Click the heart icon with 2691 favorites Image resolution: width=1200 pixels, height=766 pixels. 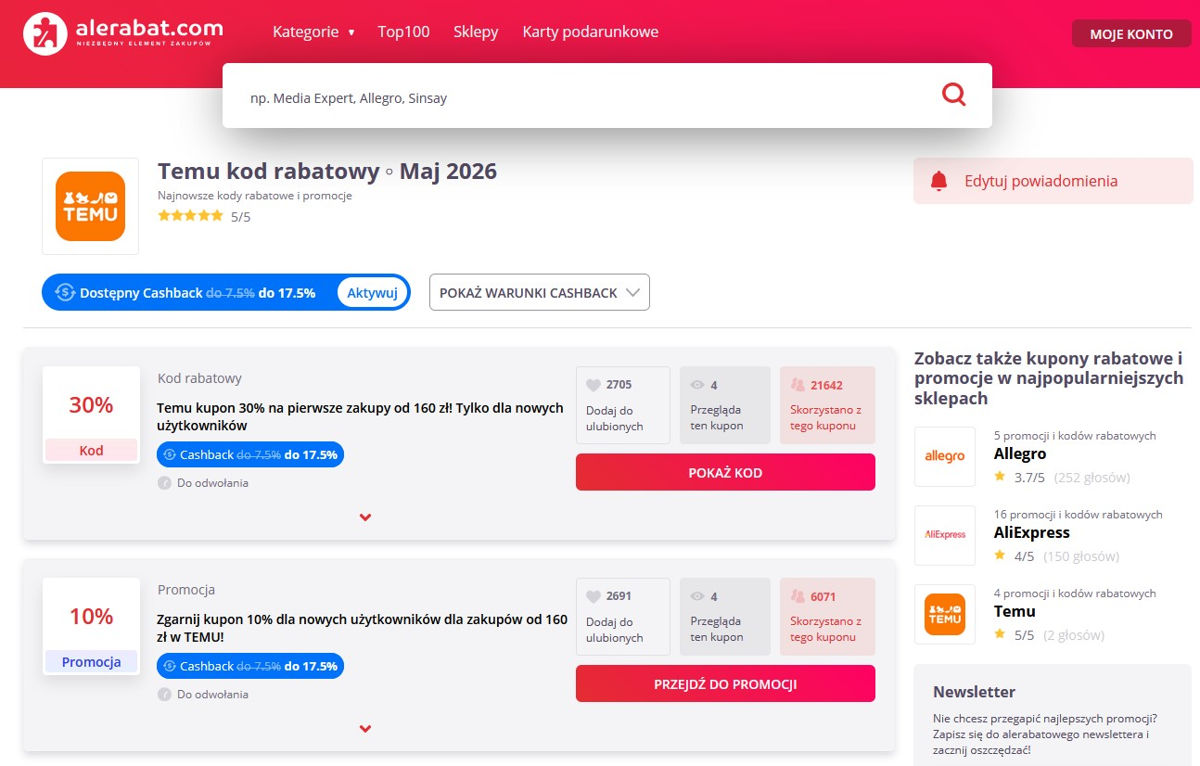(593, 596)
